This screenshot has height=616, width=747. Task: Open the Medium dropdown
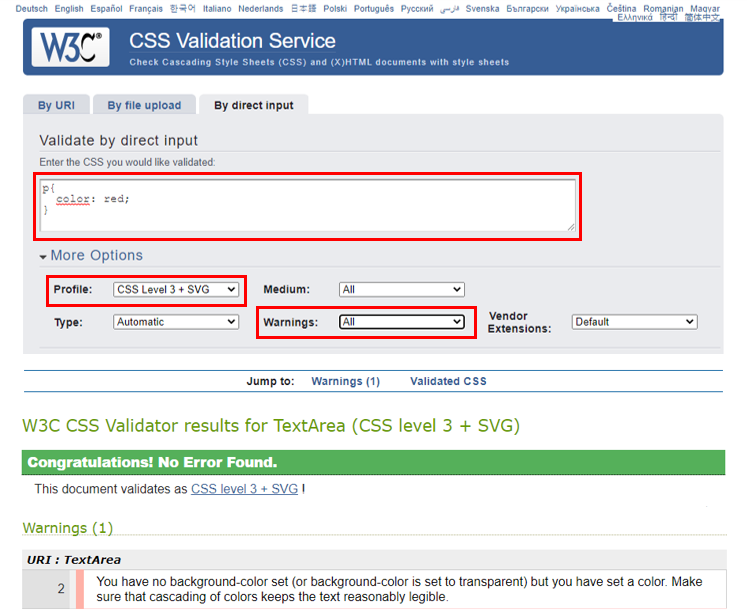(x=402, y=289)
